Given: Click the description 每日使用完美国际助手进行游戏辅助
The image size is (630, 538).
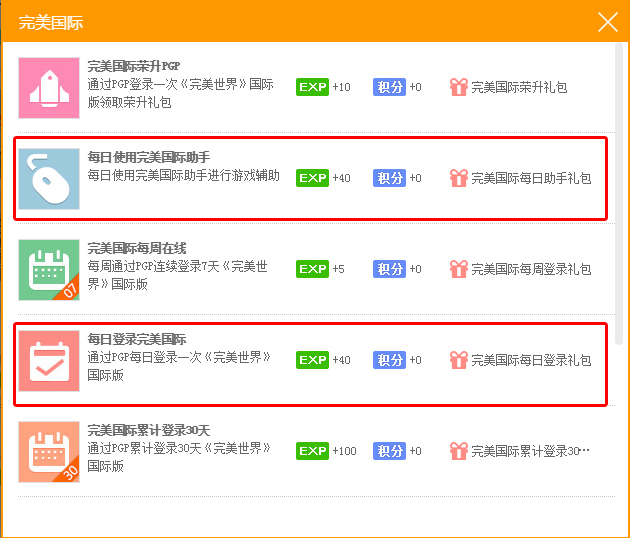Looking at the screenshot, I should click(184, 176).
